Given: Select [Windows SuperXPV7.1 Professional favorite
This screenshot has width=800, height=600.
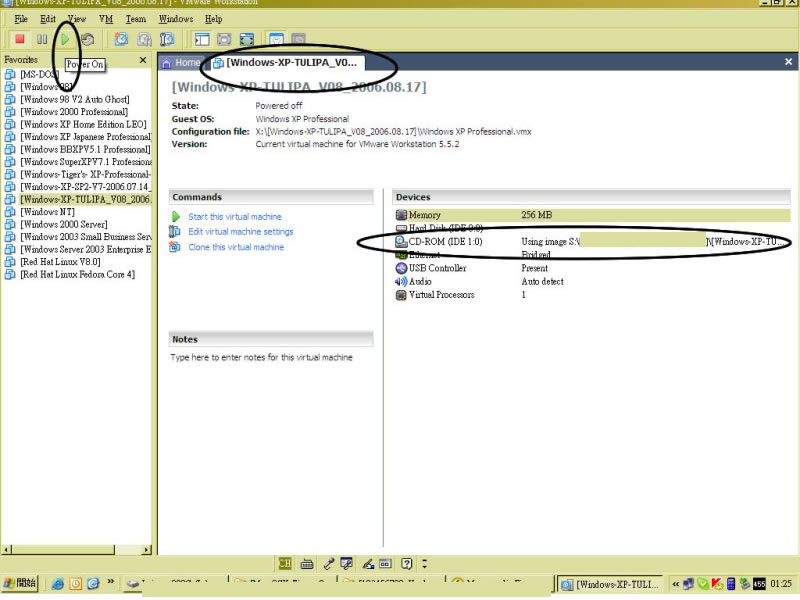Looking at the screenshot, I should 85,162.
